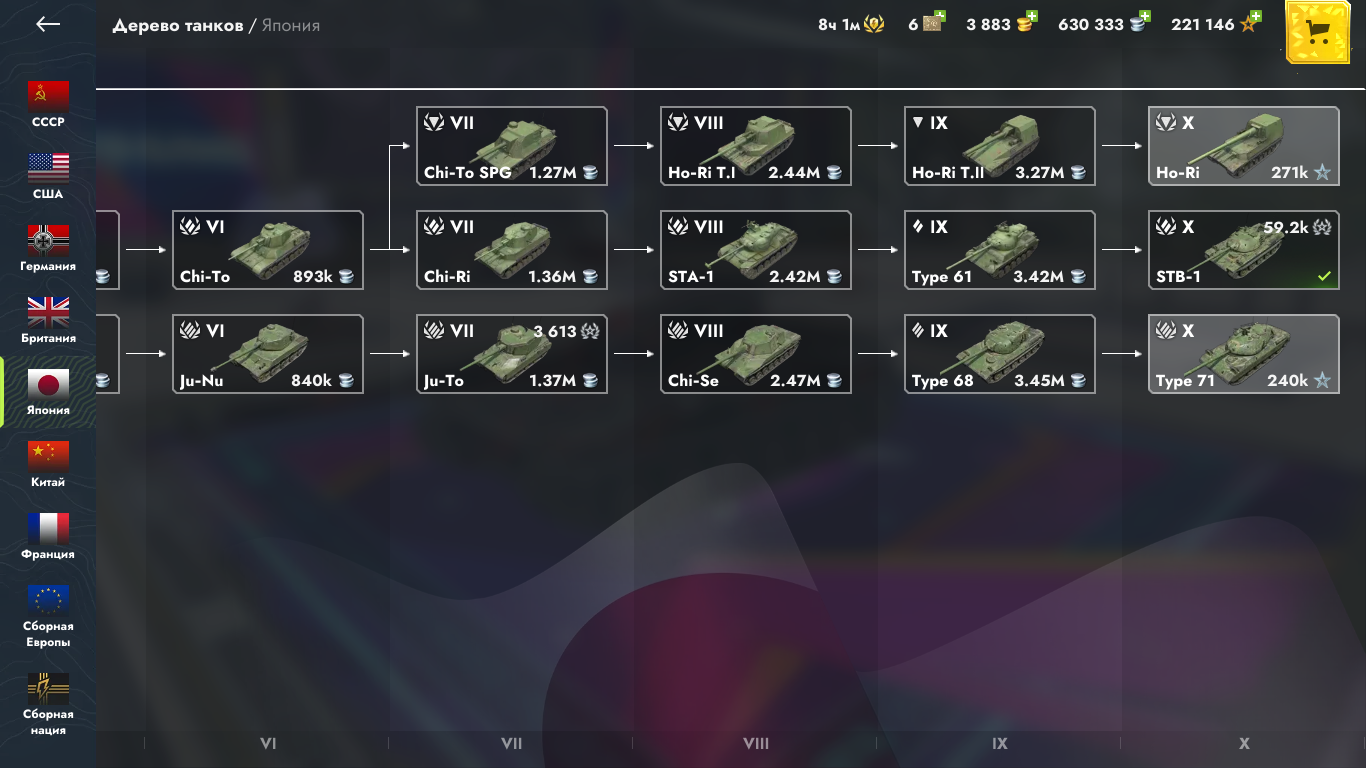Add gold with plus icon
The width and height of the screenshot is (1366, 768).
click(1032, 17)
